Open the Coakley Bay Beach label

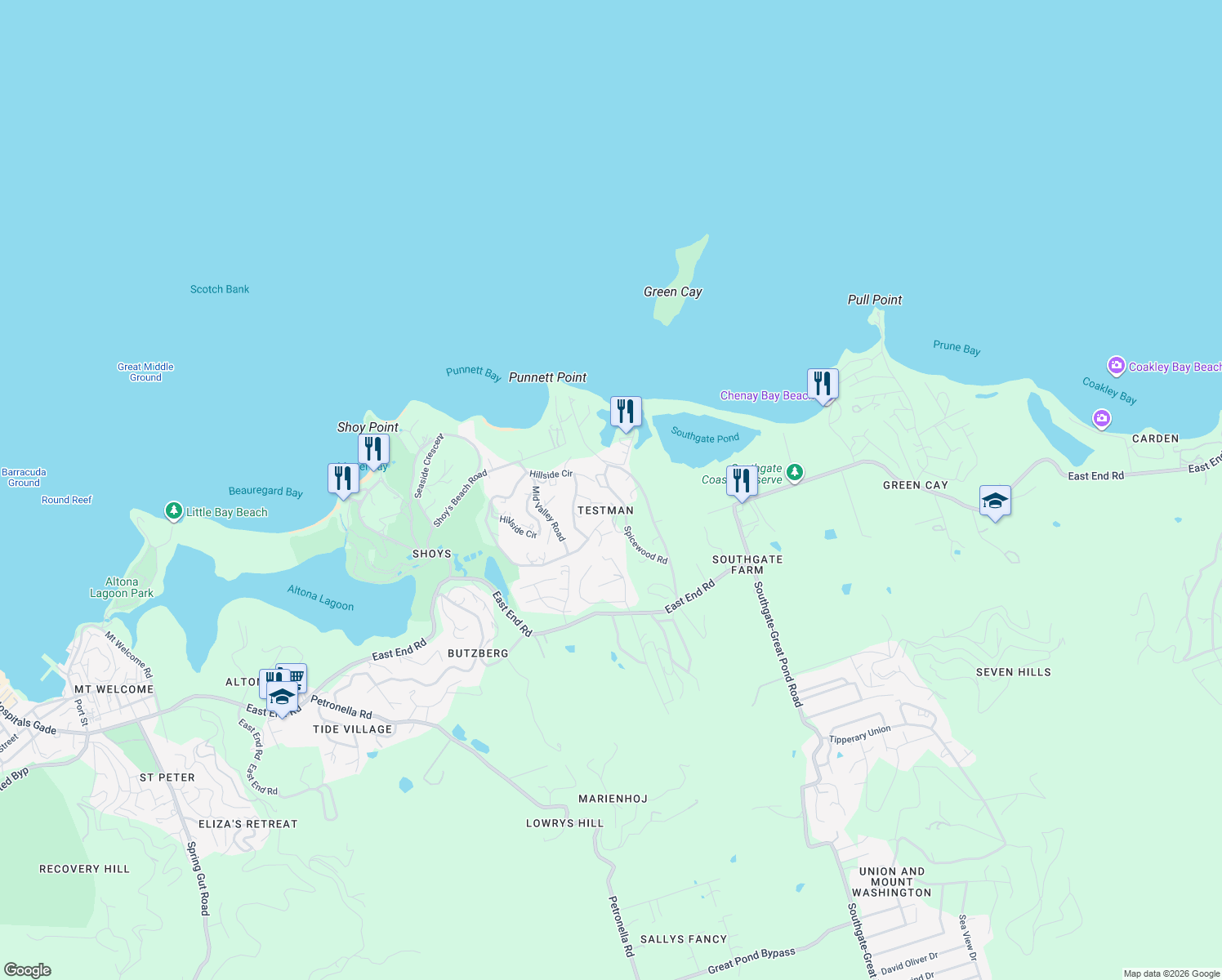pos(1176,367)
